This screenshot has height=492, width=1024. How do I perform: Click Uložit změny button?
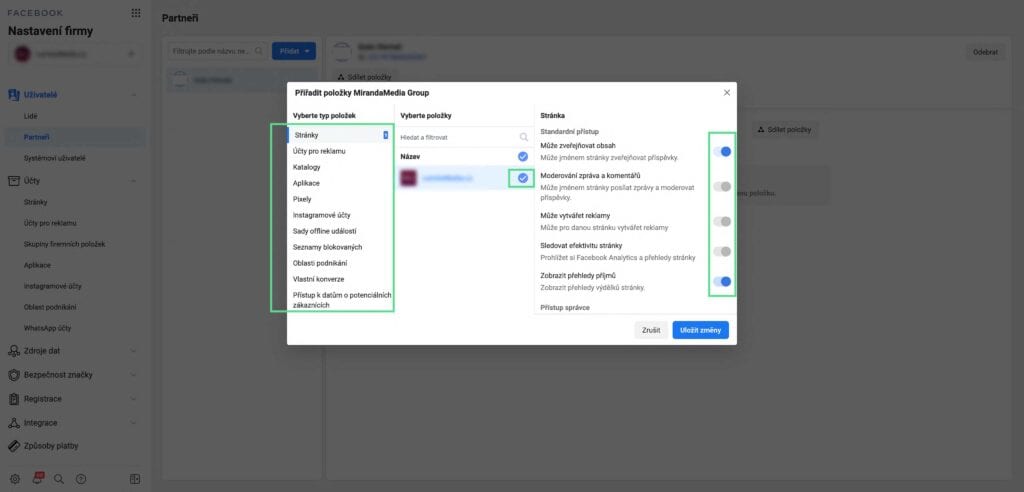[x=700, y=330]
